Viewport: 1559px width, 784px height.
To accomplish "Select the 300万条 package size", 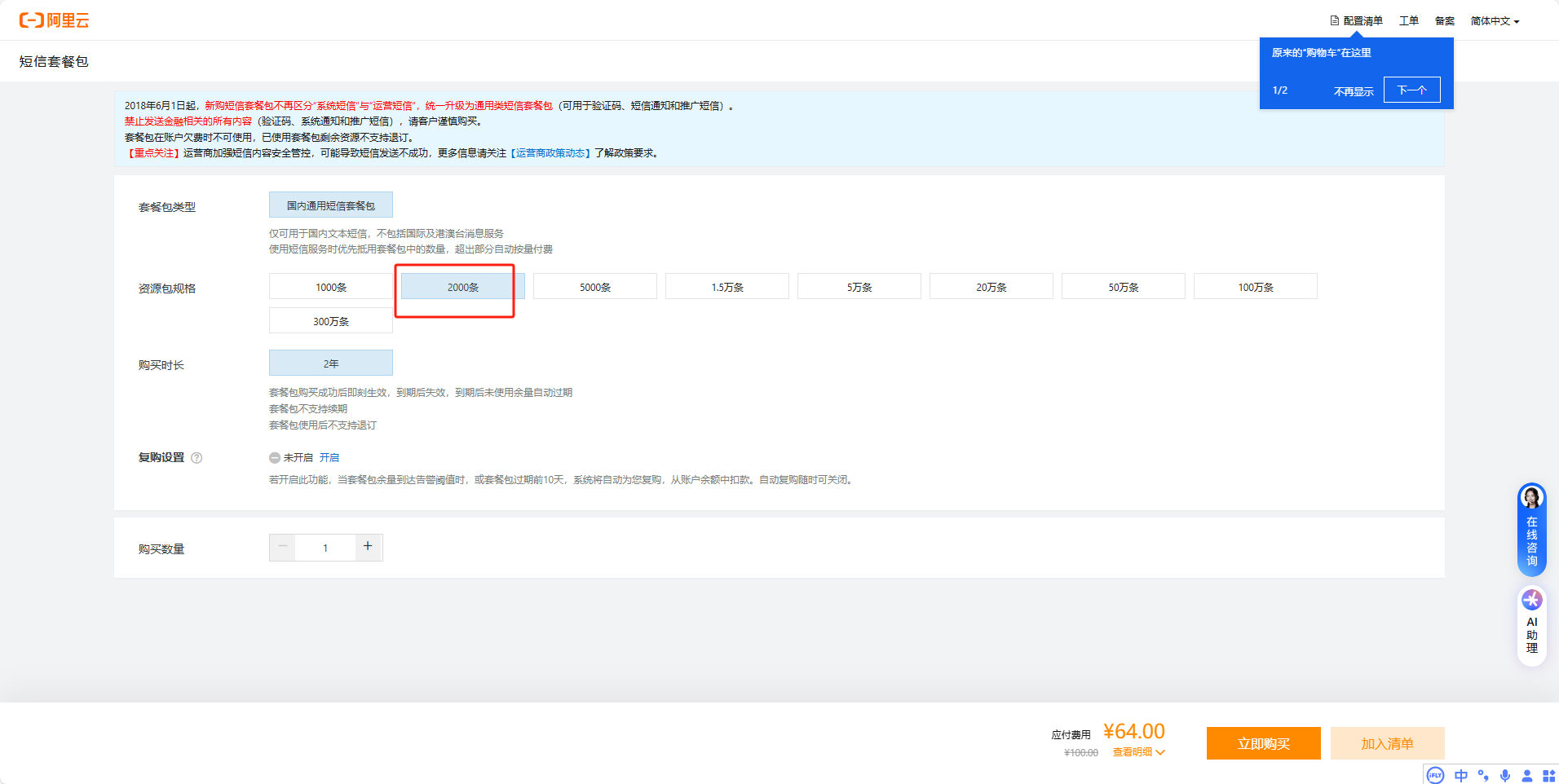I will coord(331,321).
